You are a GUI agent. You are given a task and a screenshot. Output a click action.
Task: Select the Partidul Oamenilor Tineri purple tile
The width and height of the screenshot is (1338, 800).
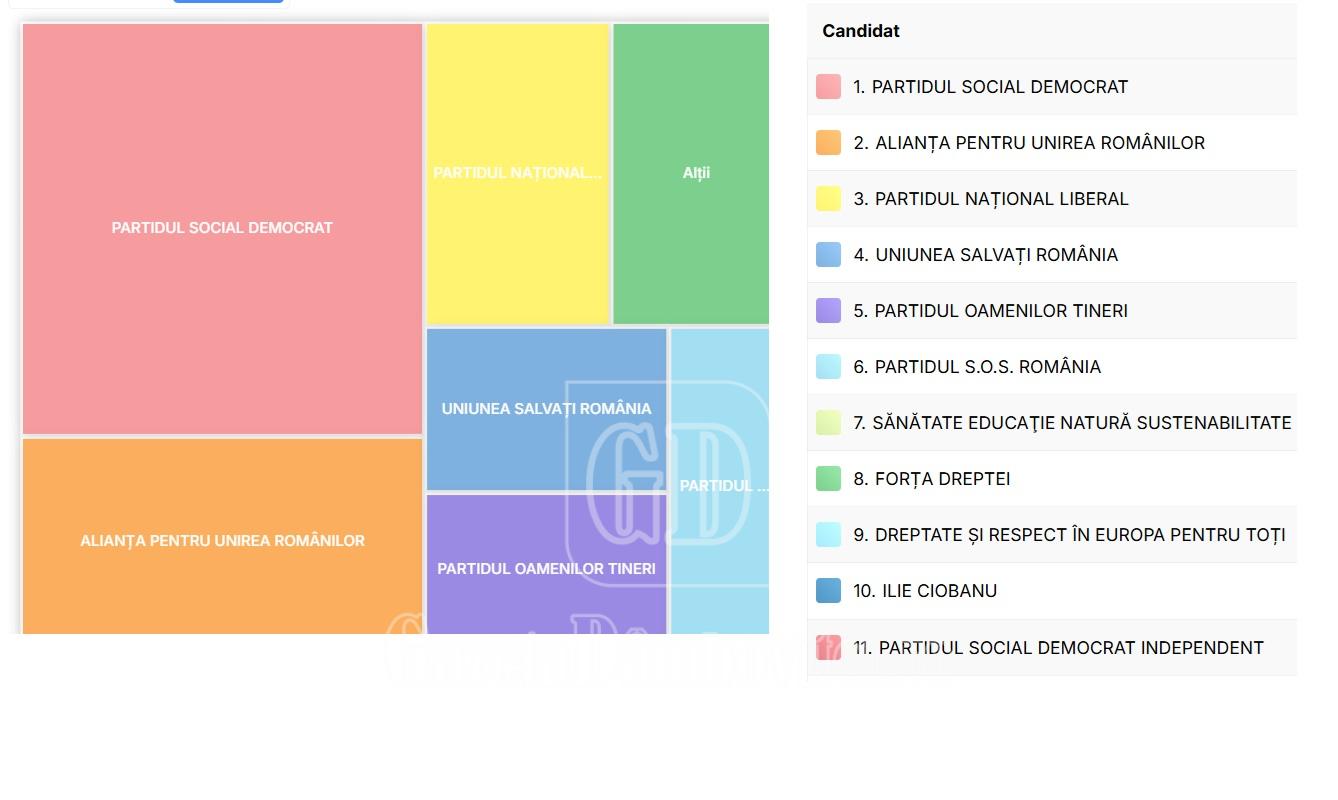(x=546, y=564)
